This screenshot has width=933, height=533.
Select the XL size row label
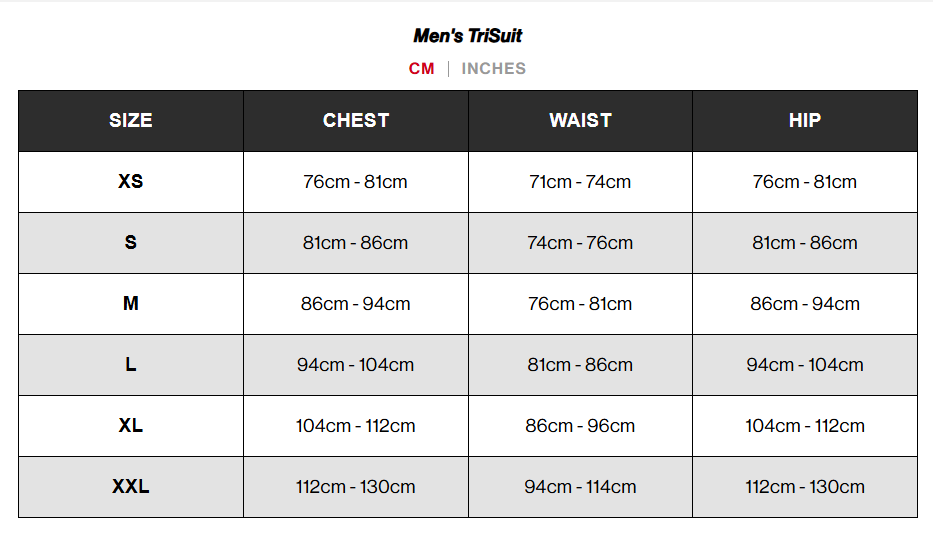131,426
